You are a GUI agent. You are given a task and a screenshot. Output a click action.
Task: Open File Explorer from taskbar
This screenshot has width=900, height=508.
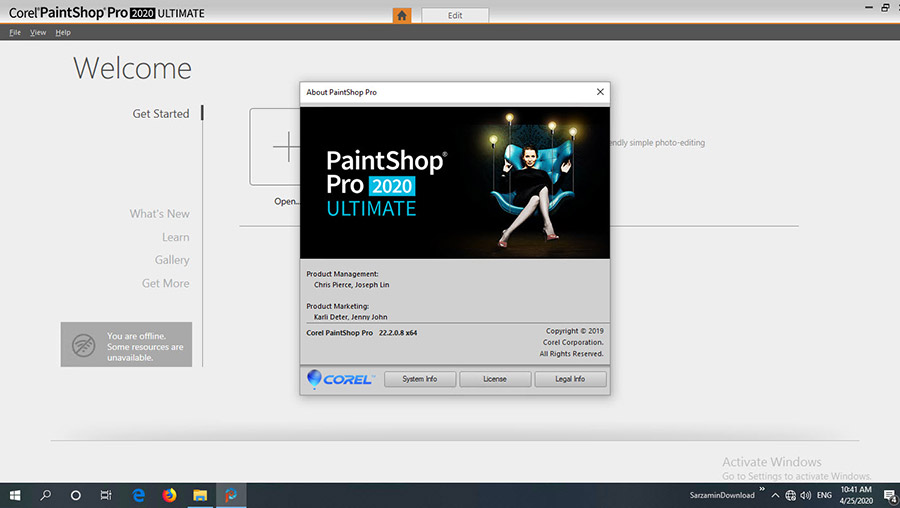tap(200, 495)
